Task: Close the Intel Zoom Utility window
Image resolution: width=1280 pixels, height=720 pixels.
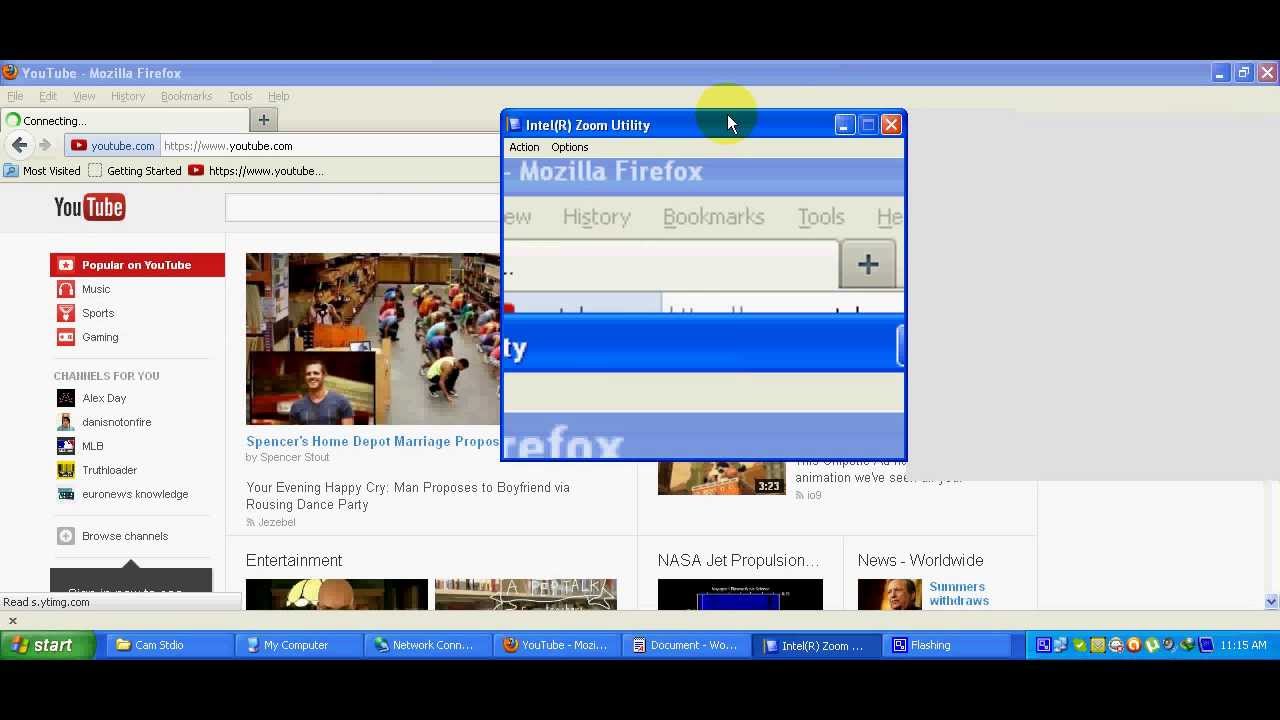Action: click(891, 125)
